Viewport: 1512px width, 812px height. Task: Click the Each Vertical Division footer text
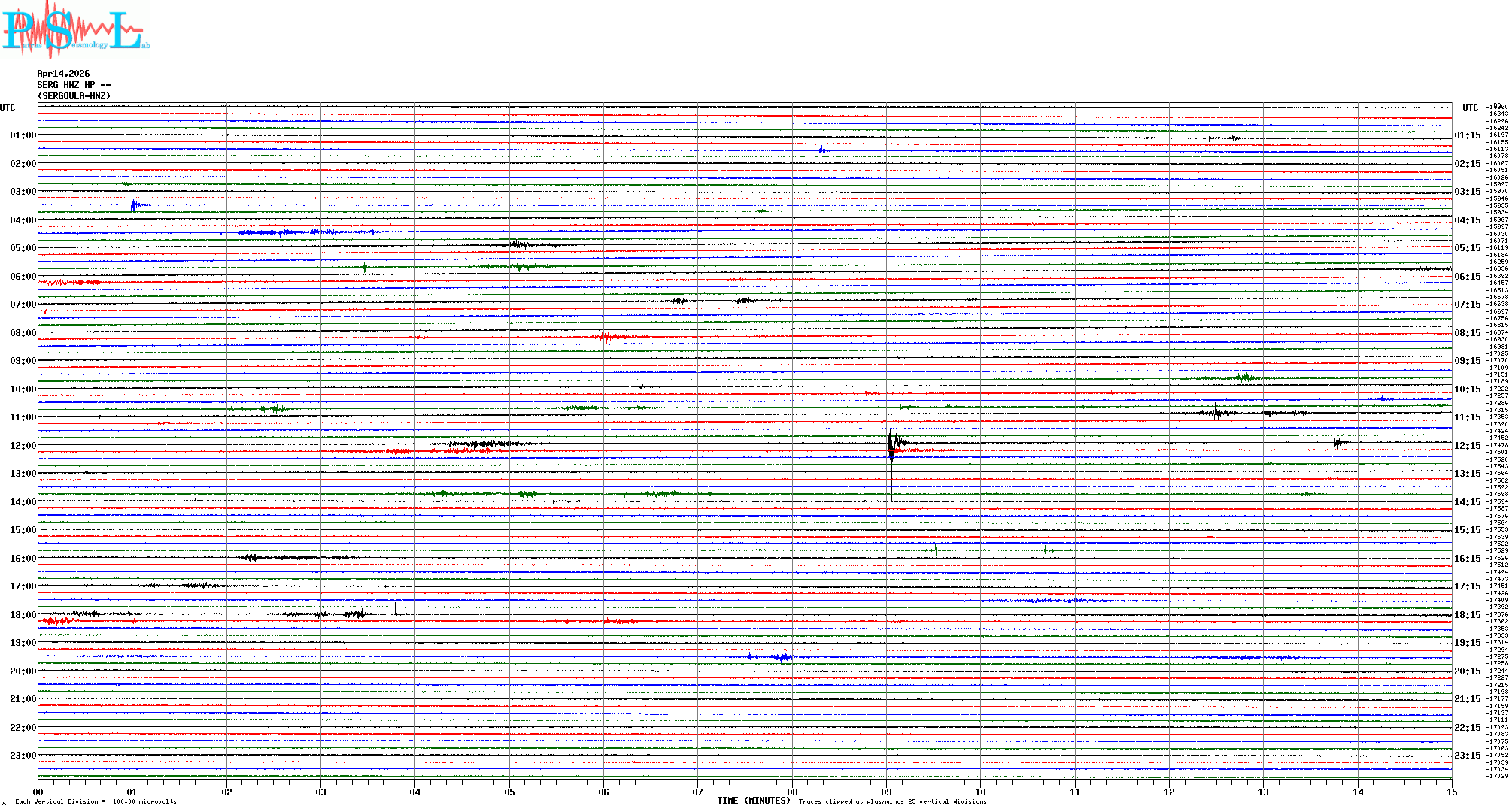point(96,801)
